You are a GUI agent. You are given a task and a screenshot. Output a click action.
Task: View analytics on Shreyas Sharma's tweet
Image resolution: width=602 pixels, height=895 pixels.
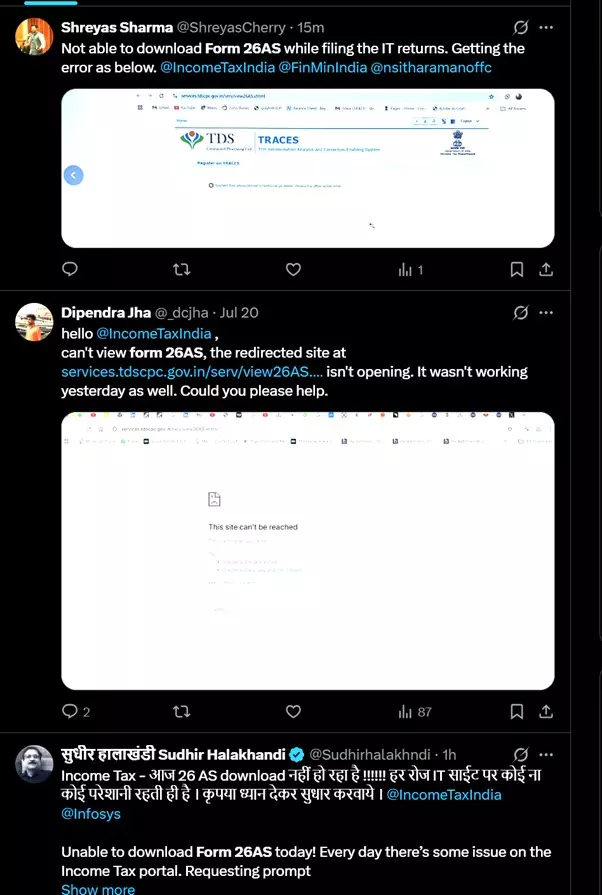point(411,270)
